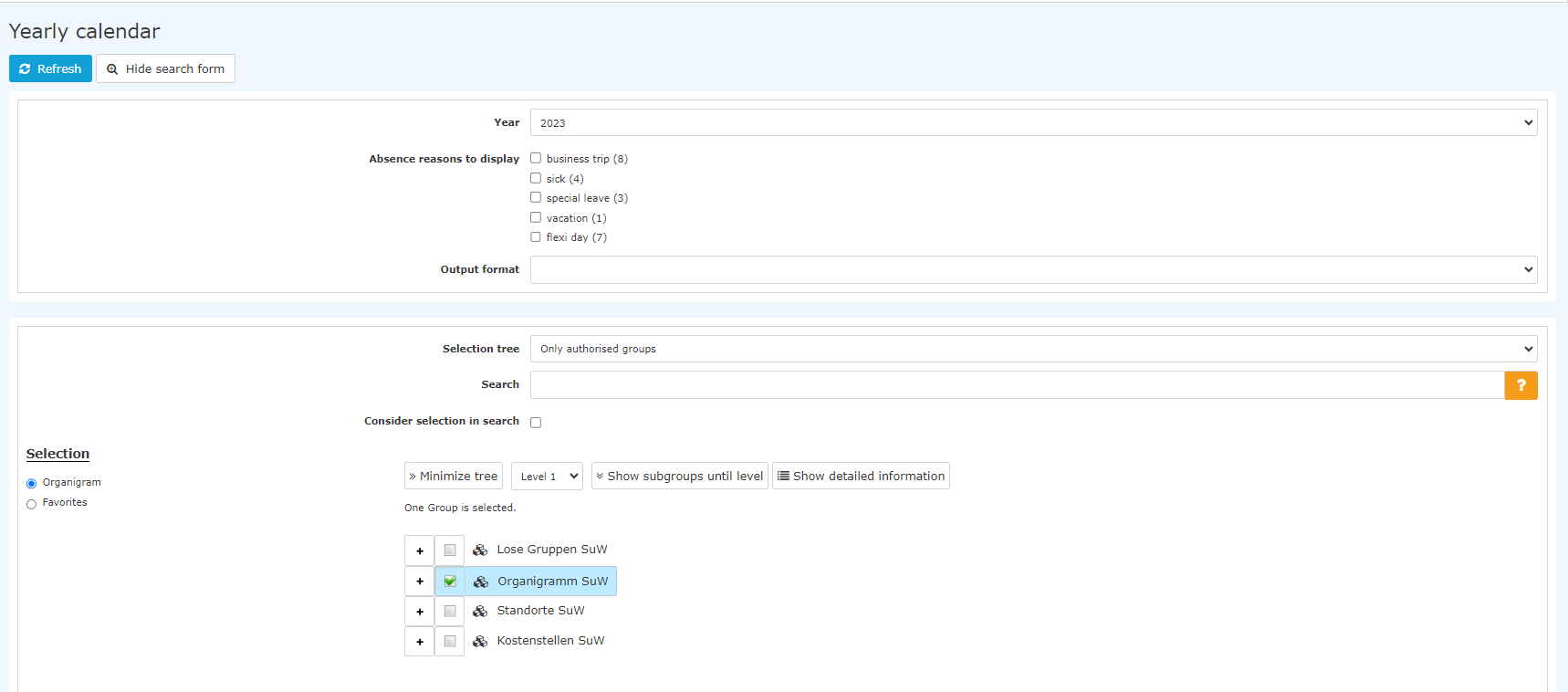Expand the Lose Gruppen SuW node
1568x692 pixels.
pos(419,550)
